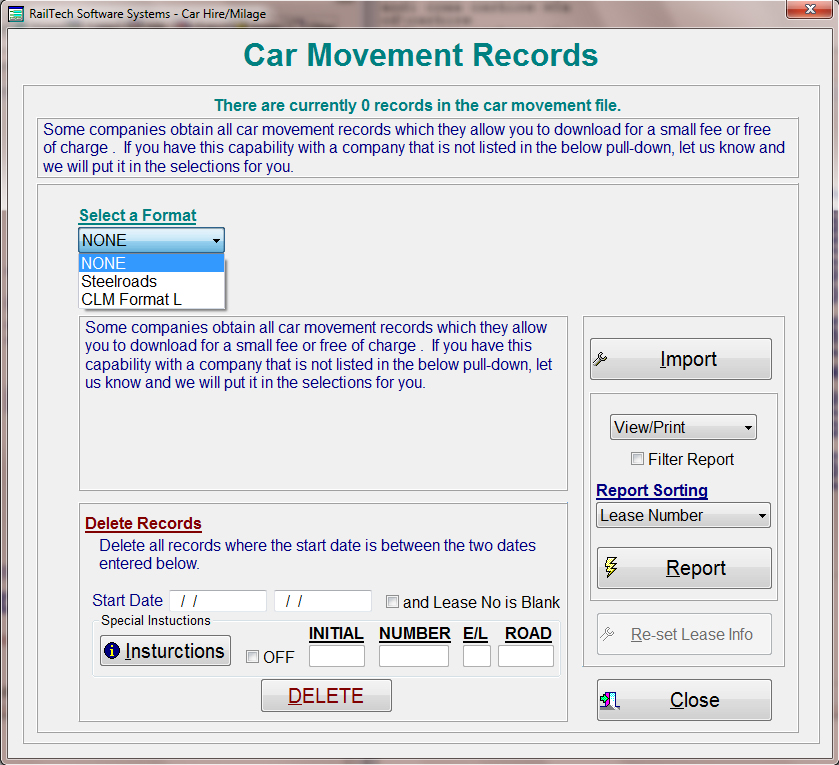This screenshot has height=765, width=839.
Task: Click the Report button label
Action: pyautogui.click(x=696, y=568)
